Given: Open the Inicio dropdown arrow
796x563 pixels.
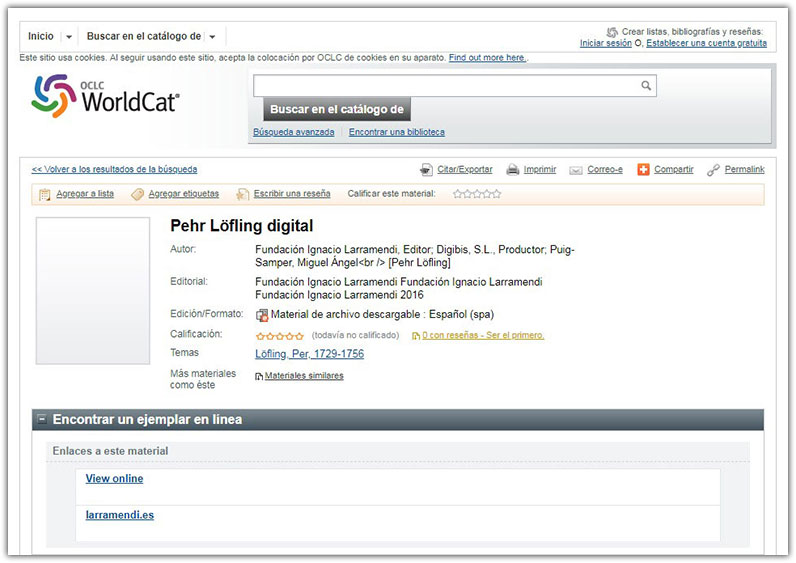Looking at the screenshot, I should (69, 37).
